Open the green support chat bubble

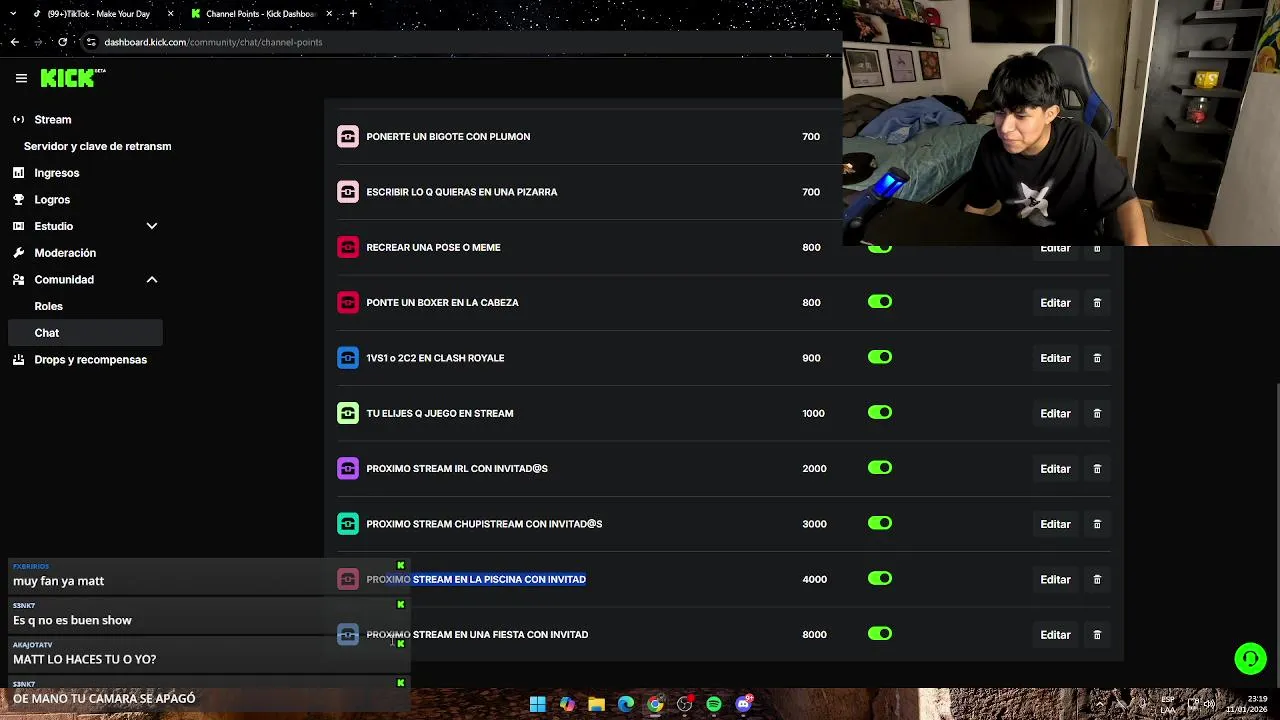[1250, 658]
